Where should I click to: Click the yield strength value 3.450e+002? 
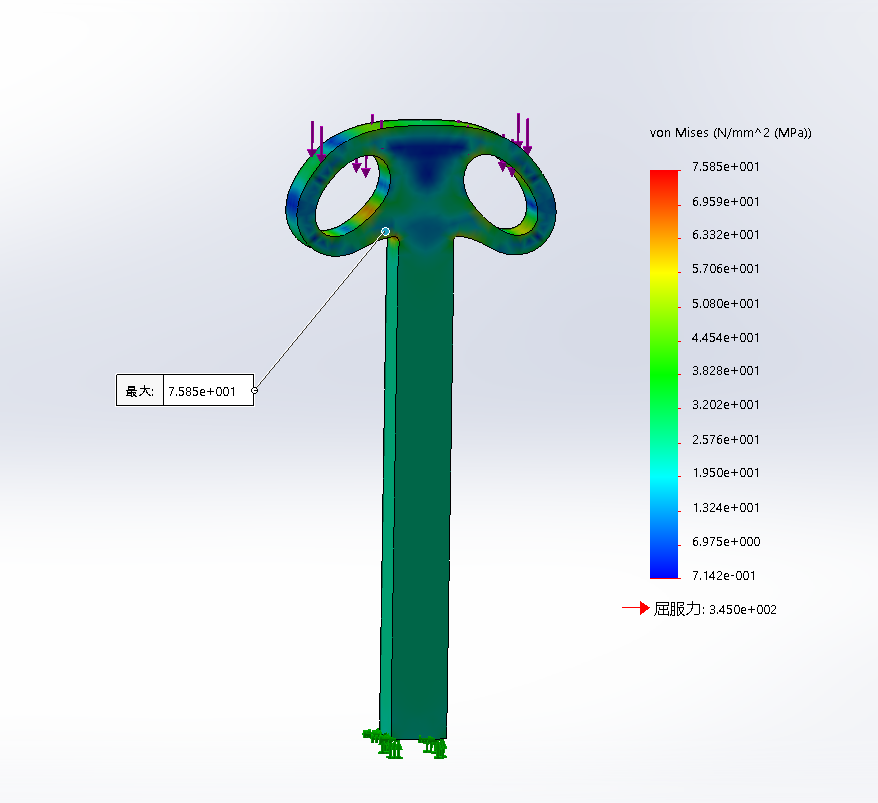point(743,610)
